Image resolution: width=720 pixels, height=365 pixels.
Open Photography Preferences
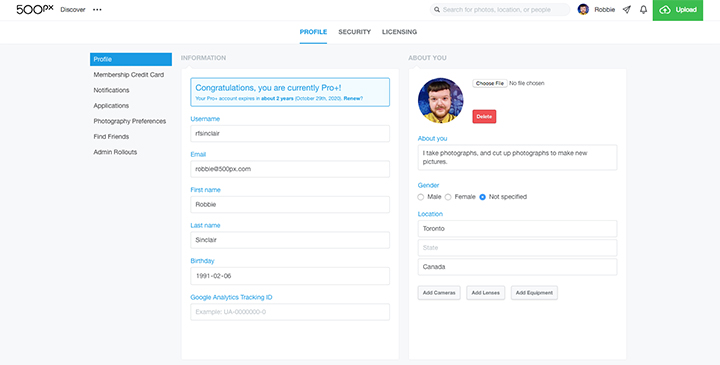[x=129, y=121]
